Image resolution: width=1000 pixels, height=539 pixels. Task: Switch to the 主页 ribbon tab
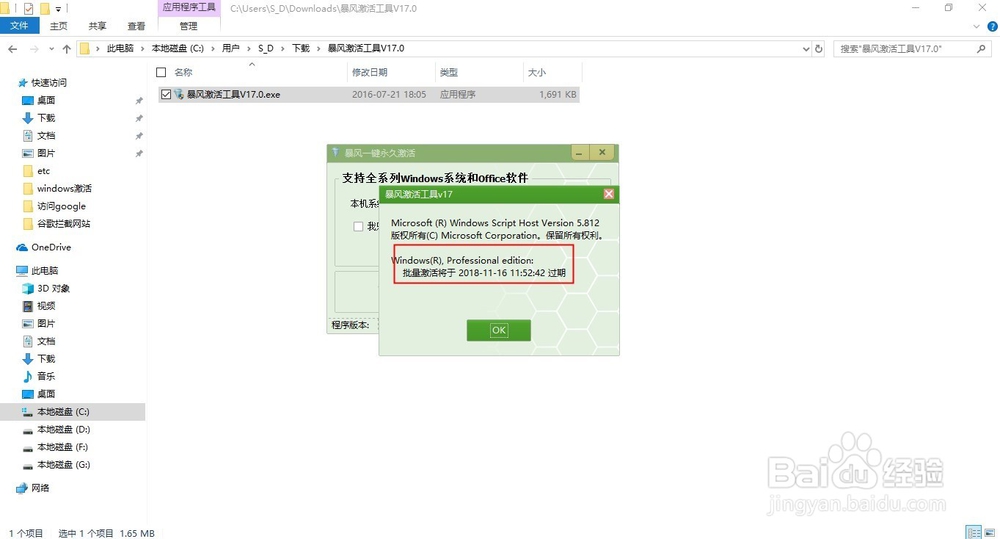(59, 26)
